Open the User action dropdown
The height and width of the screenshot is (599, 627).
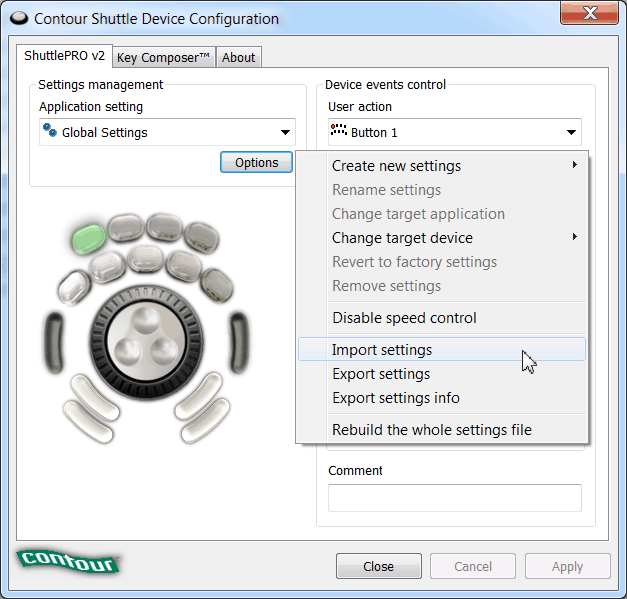(455, 132)
